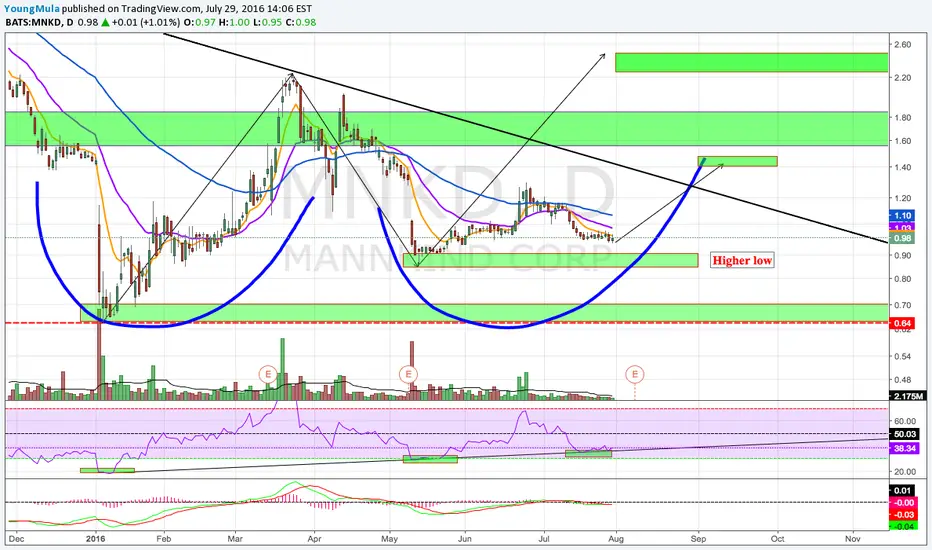
Task: Click the 0.80 price axis label
Action: tap(902, 279)
